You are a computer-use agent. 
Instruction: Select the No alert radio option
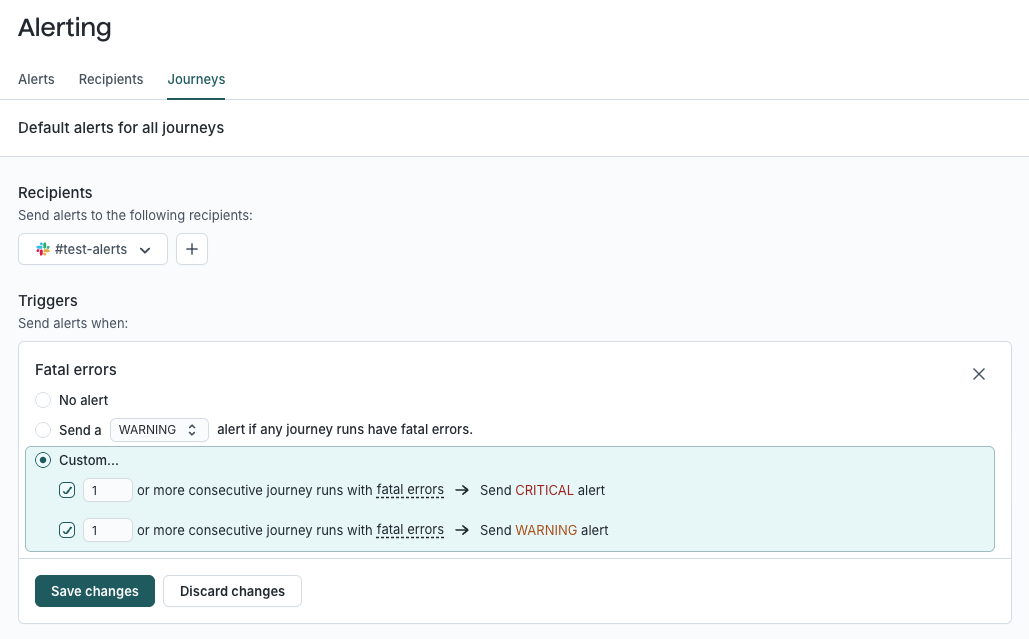tap(43, 400)
